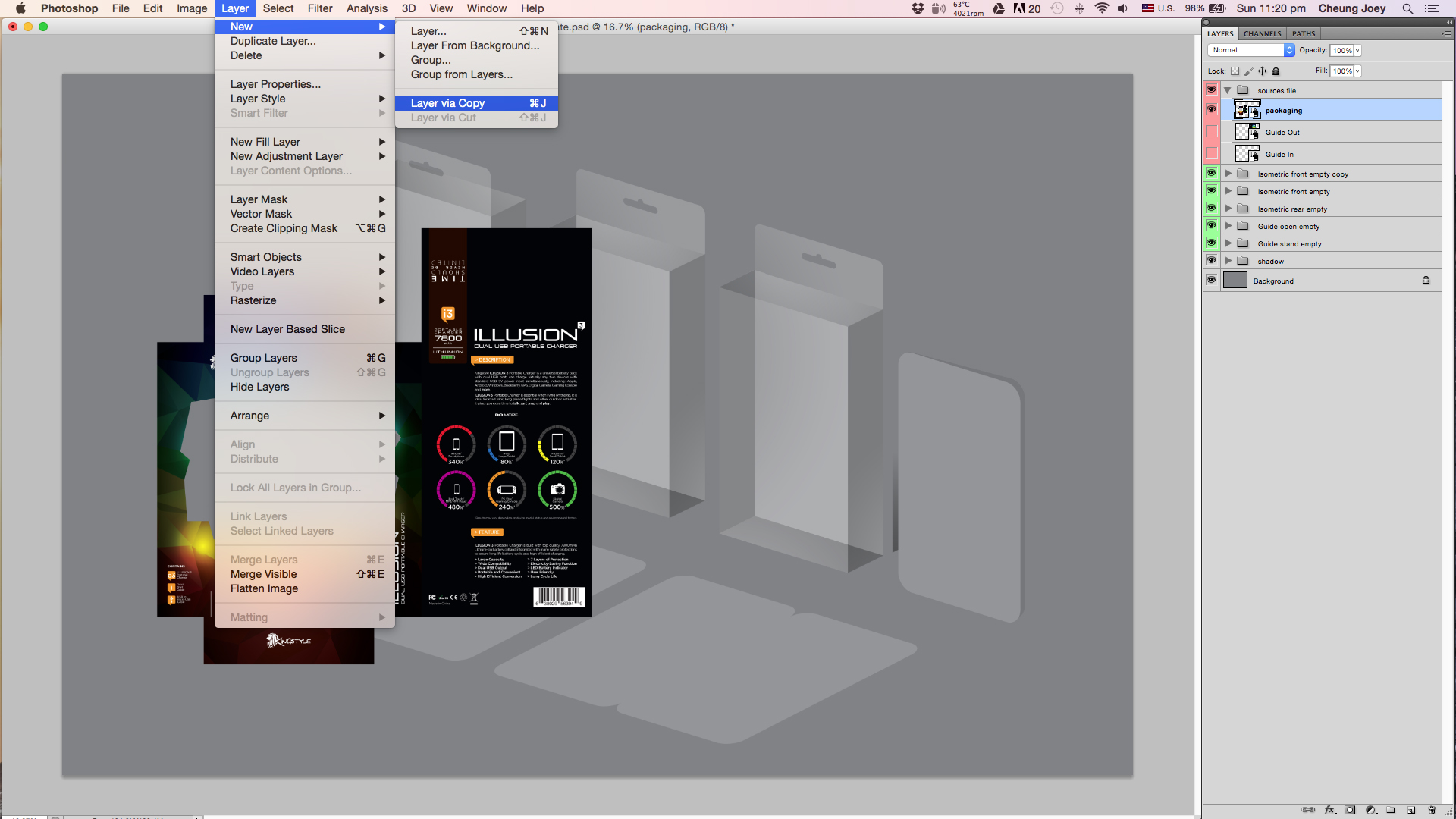Click the Bluetooth menu bar icon
The image size is (1456, 819).
(1079, 8)
